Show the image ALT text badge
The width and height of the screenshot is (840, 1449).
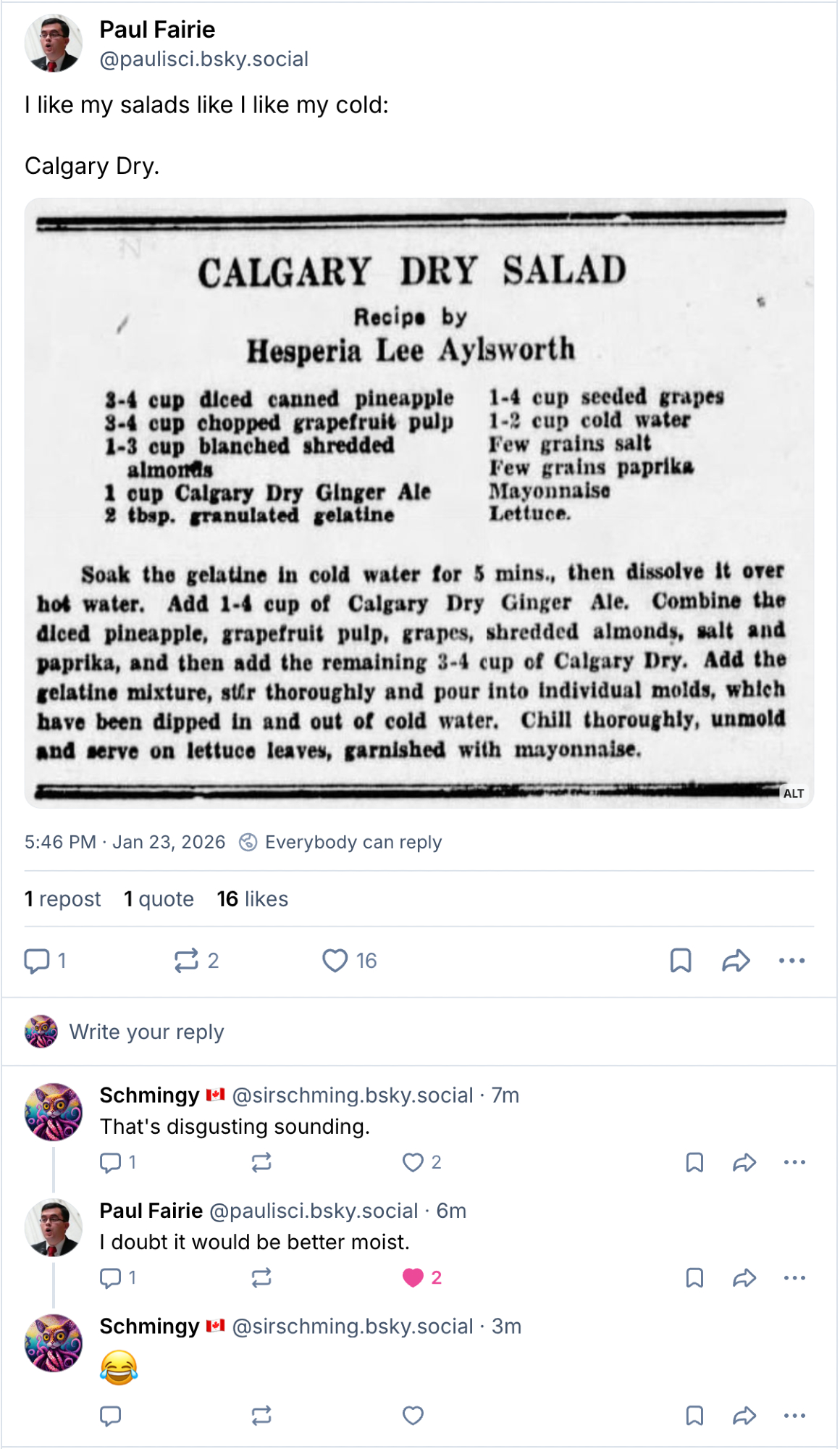(x=794, y=793)
